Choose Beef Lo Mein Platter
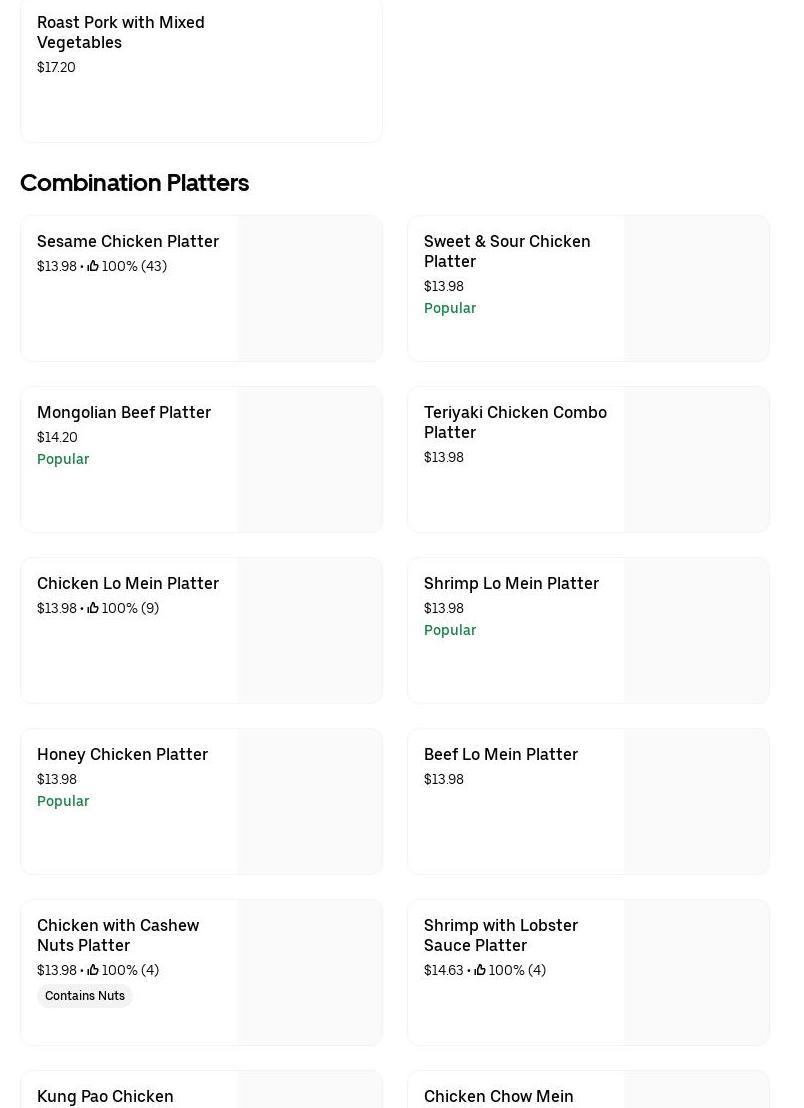The height and width of the screenshot is (1108, 804). coord(501,754)
